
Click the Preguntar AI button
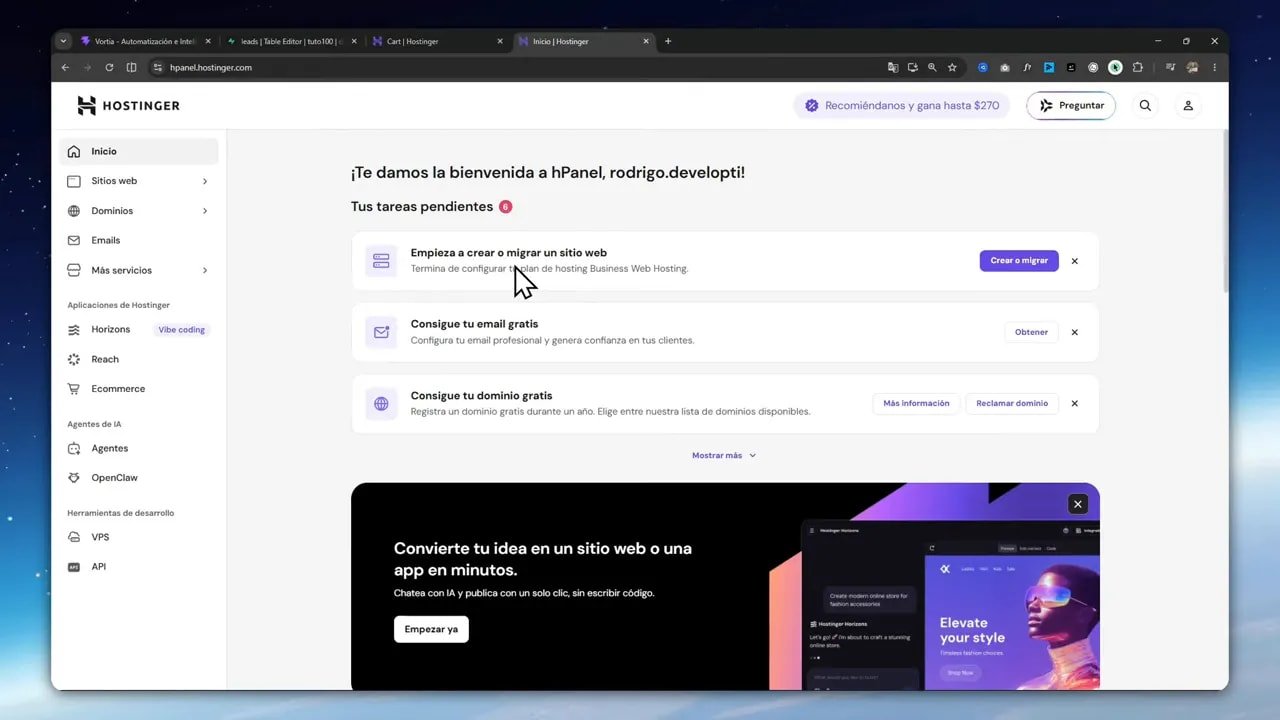point(1071,105)
